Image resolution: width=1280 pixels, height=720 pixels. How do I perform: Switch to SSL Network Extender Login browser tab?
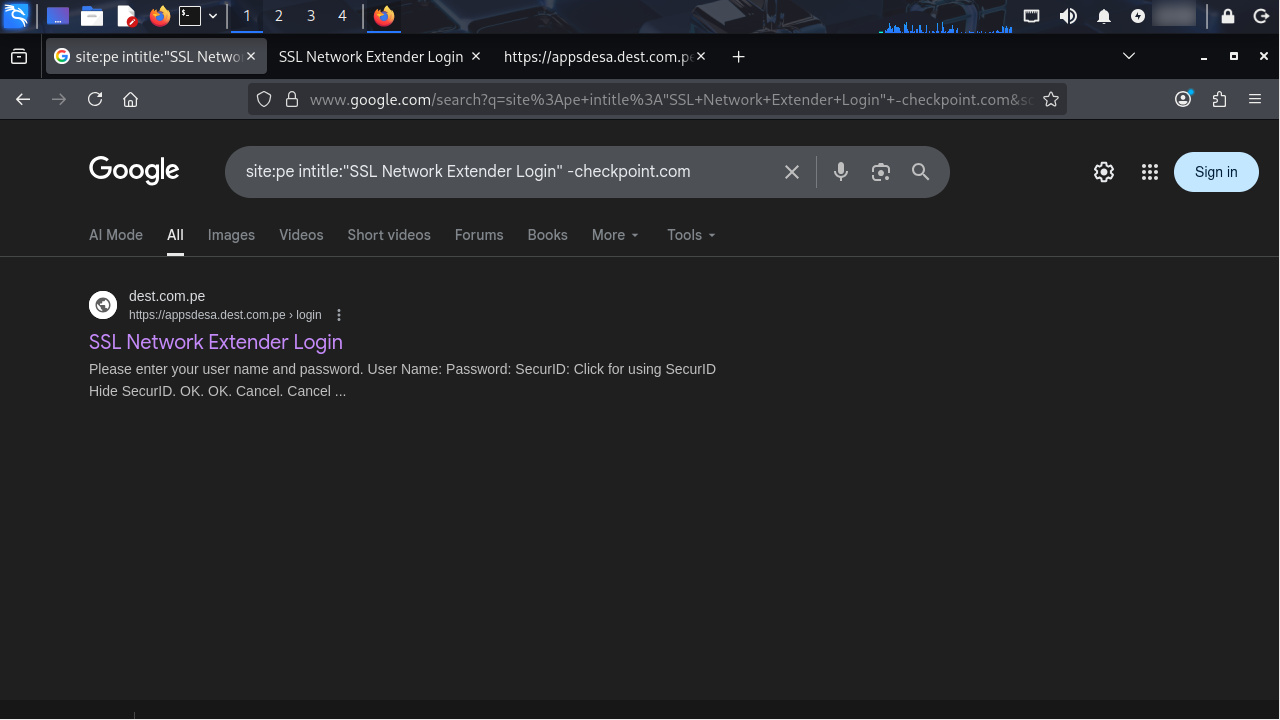pos(370,57)
